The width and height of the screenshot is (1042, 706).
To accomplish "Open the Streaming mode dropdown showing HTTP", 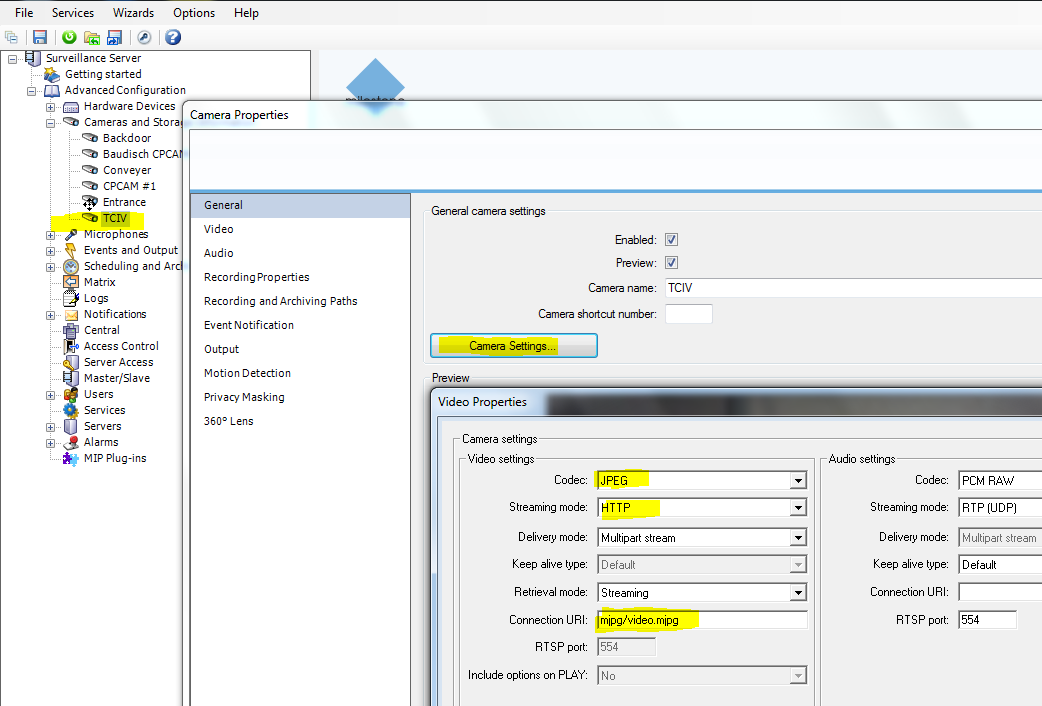I will [x=798, y=508].
